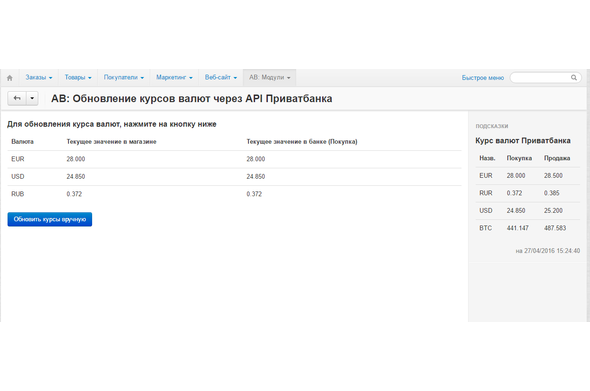Click sidebar Покупка column header

coord(519,158)
